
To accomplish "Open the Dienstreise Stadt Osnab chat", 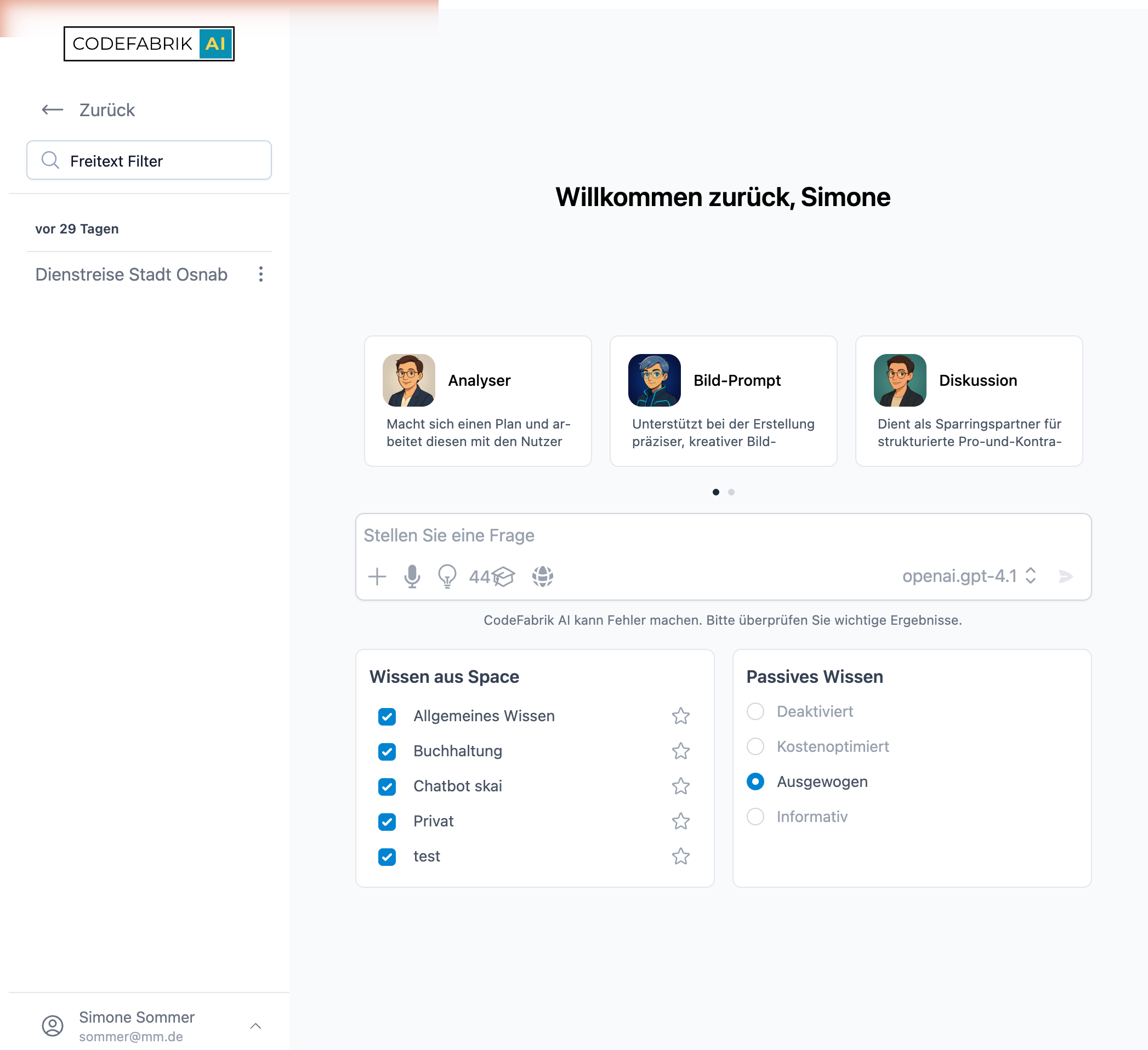I will [x=132, y=275].
